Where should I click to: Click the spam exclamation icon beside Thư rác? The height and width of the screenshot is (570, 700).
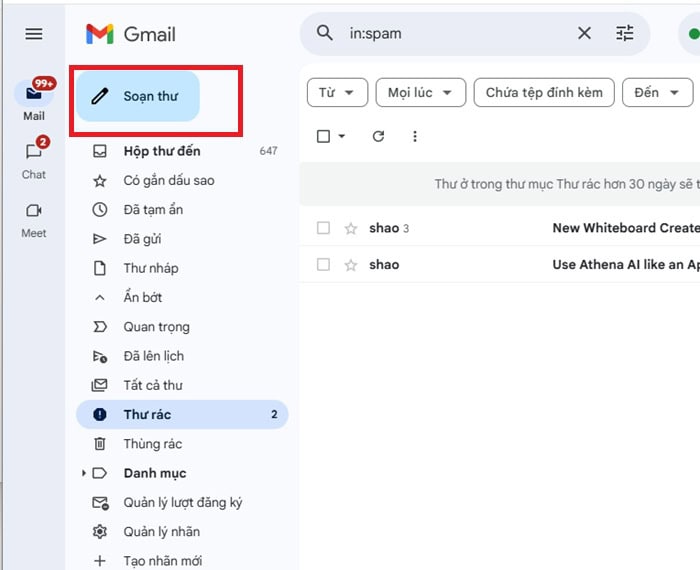click(x=100, y=415)
